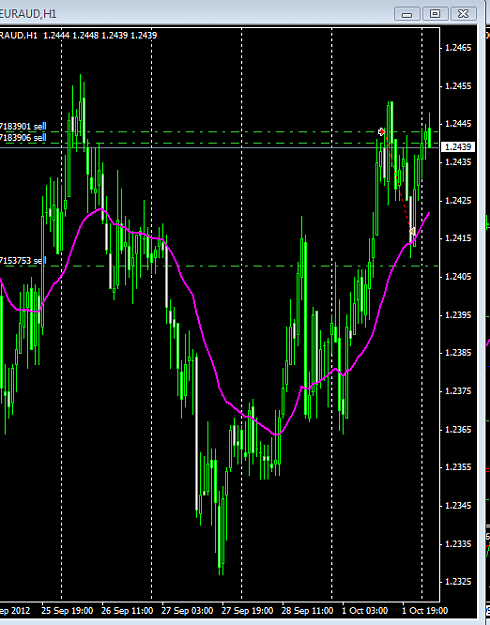Viewport: 490px width, 625px height.
Task: Click the red sell entry arrow marker
Action: [382, 132]
